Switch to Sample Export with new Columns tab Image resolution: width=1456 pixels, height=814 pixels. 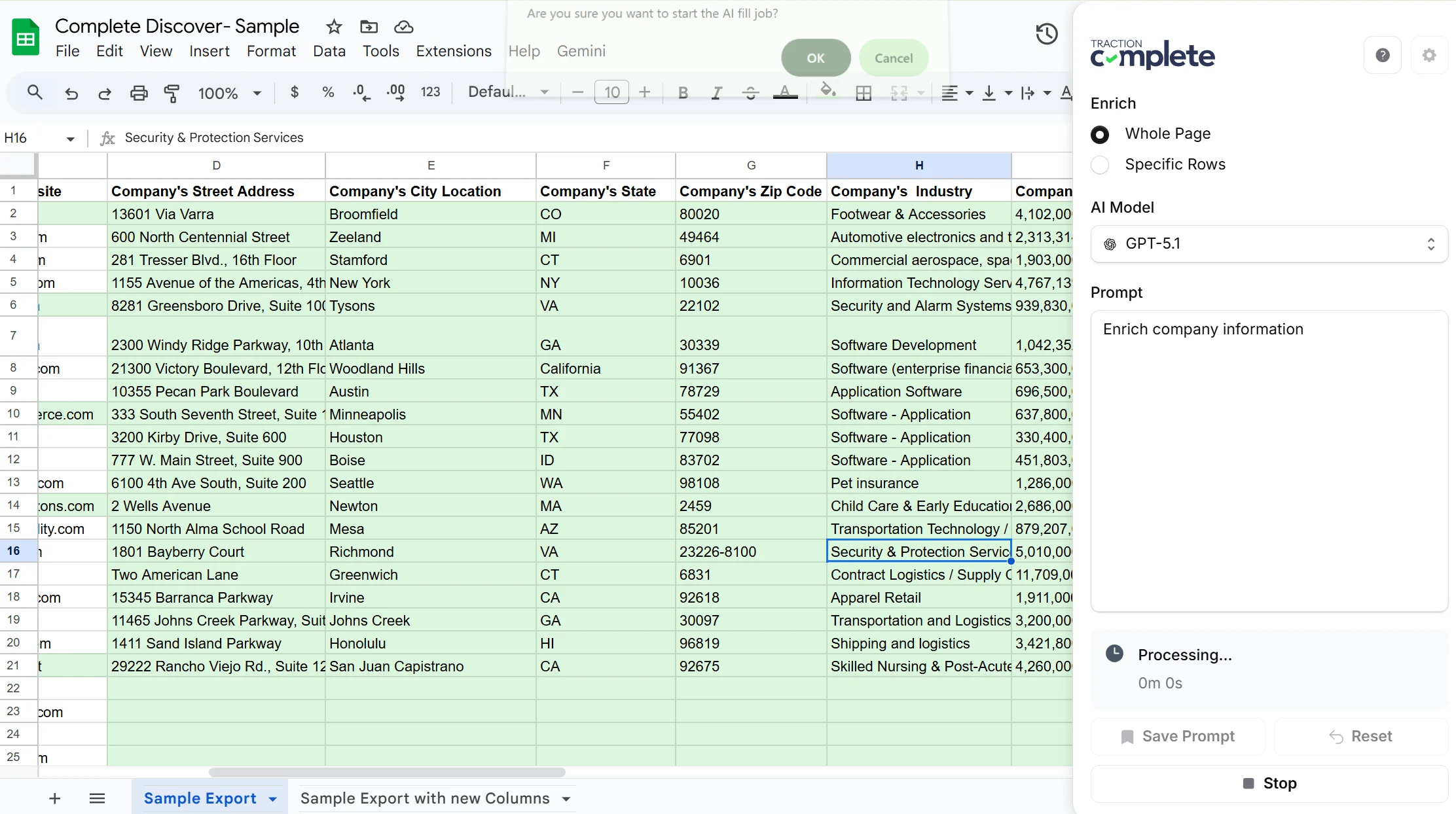click(425, 798)
